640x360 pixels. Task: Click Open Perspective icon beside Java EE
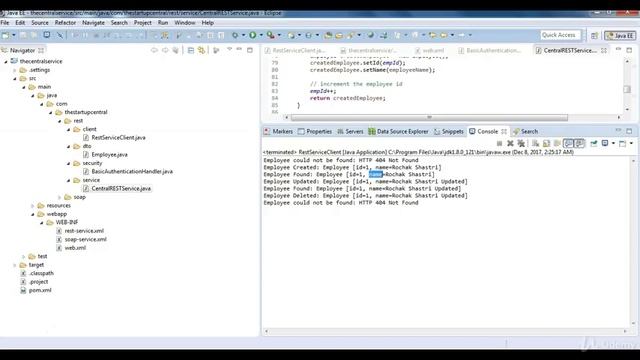pos(594,36)
